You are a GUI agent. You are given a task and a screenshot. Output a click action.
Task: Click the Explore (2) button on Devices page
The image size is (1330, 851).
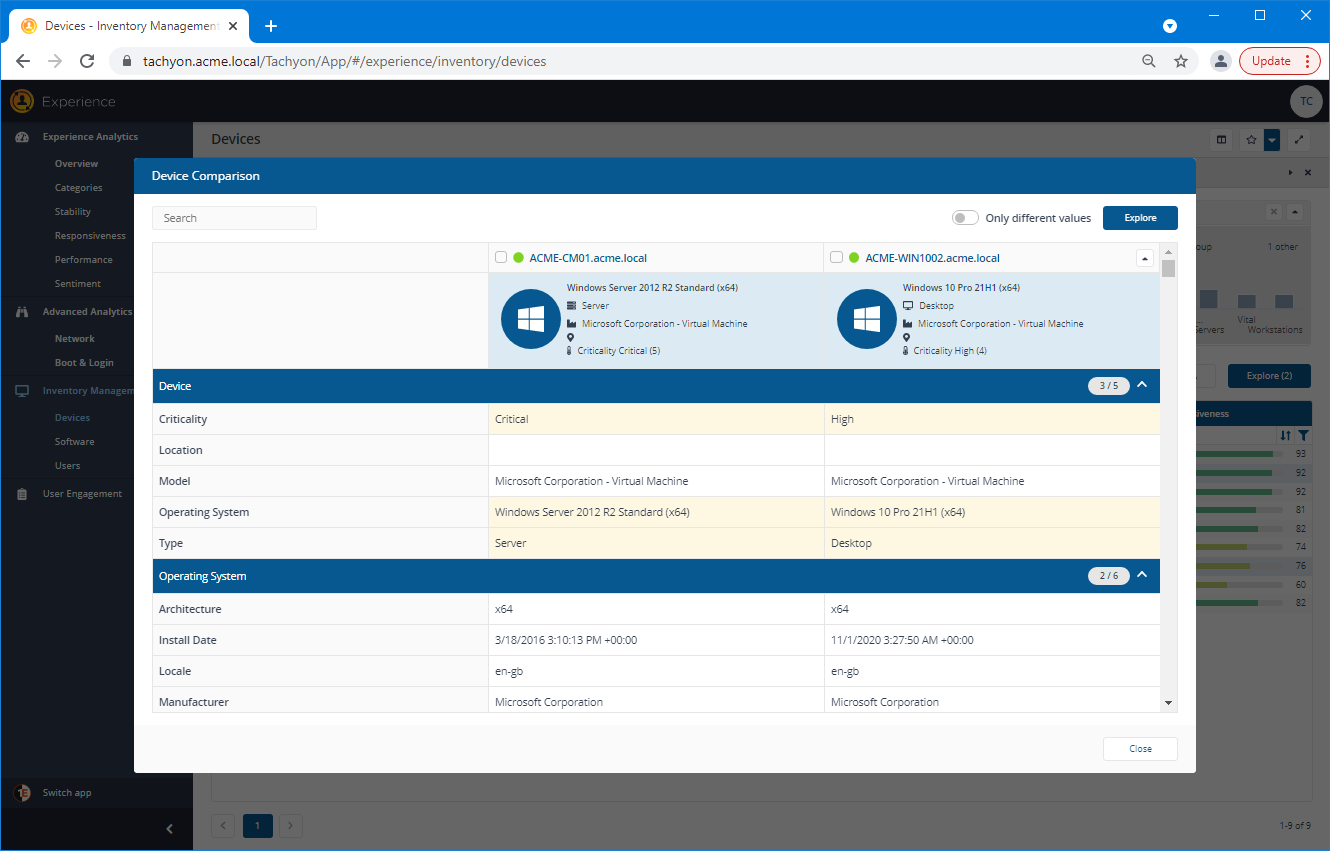1269,376
